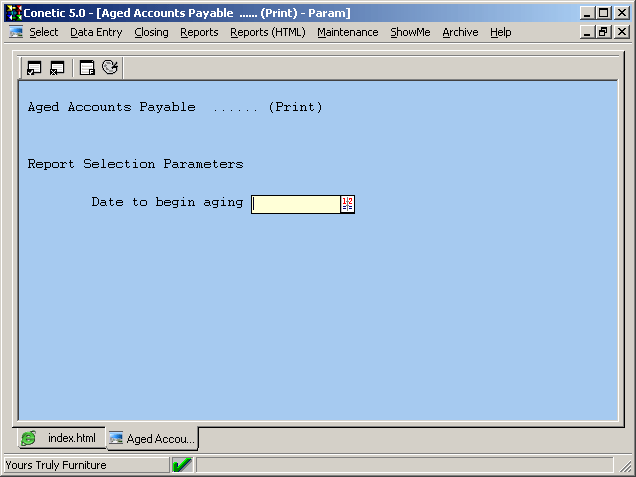
Task: Open the Maintenance menu
Action: pos(347,32)
